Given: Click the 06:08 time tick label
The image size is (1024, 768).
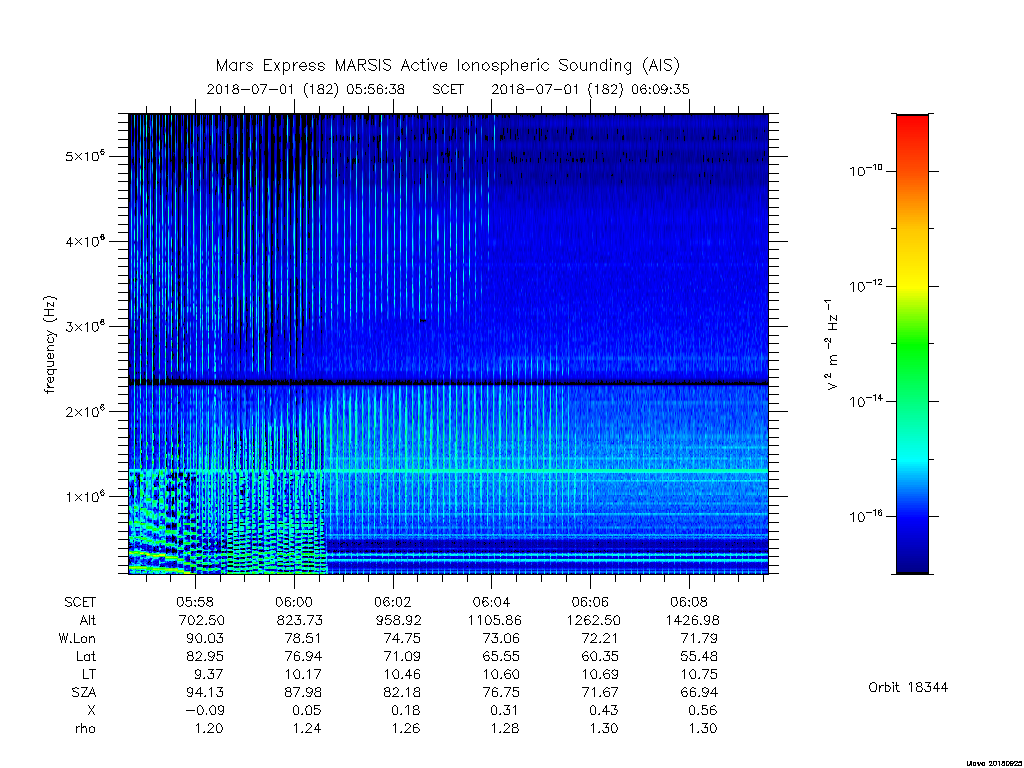Looking at the screenshot, I should 688,602.
